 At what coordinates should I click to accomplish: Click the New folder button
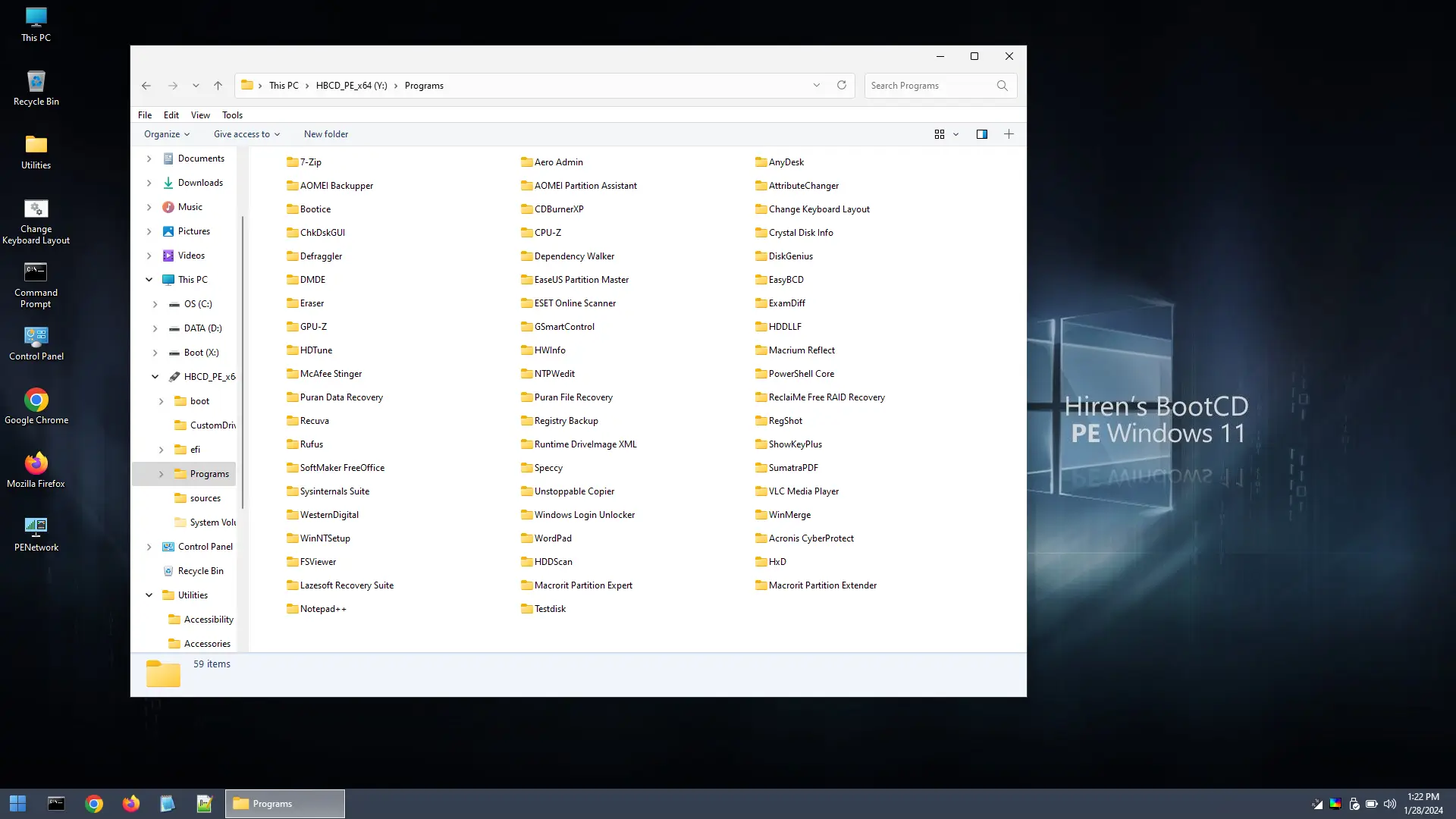[x=326, y=134]
